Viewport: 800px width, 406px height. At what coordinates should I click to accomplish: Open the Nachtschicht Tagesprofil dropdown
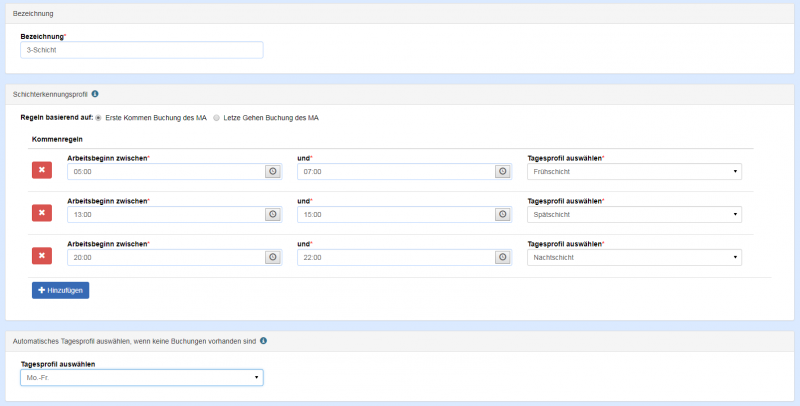tap(634, 258)
